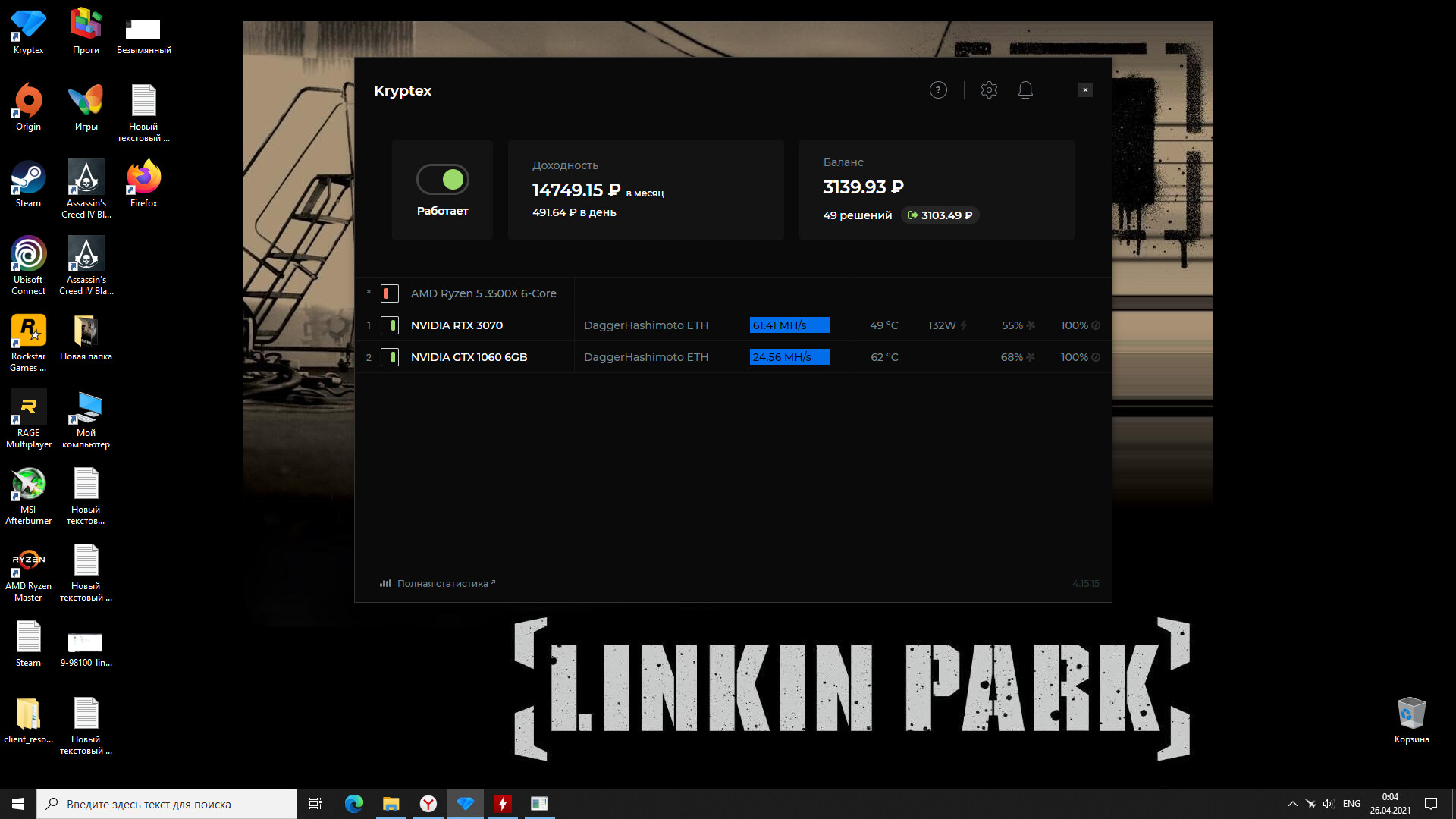Open Kryptex help question mark icon
The image size is (1456, 819).
[x=938, y=90]
